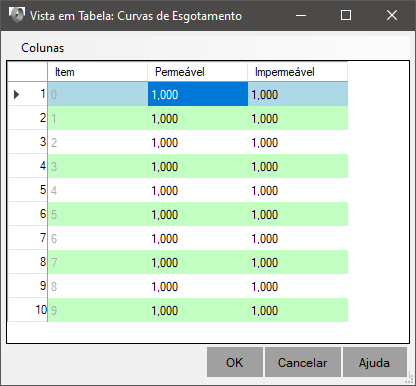
Task: Select row header 8
Action: (28, 262)
